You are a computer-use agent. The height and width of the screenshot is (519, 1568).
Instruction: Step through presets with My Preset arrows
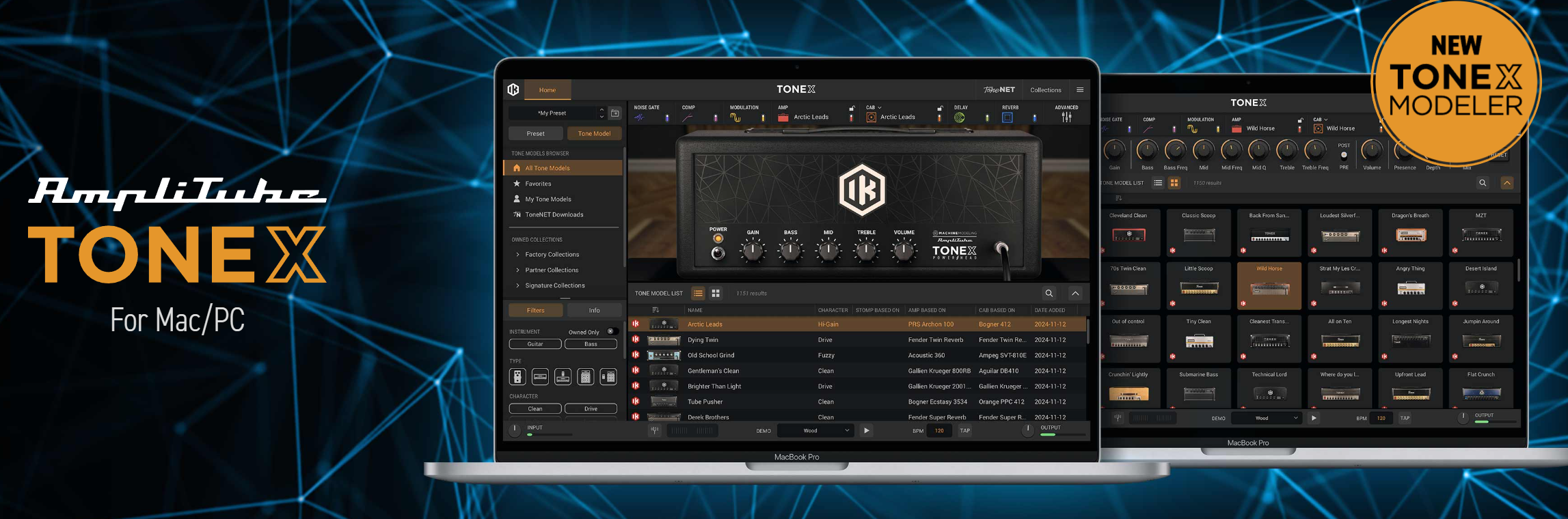click(x=601, y=113)
